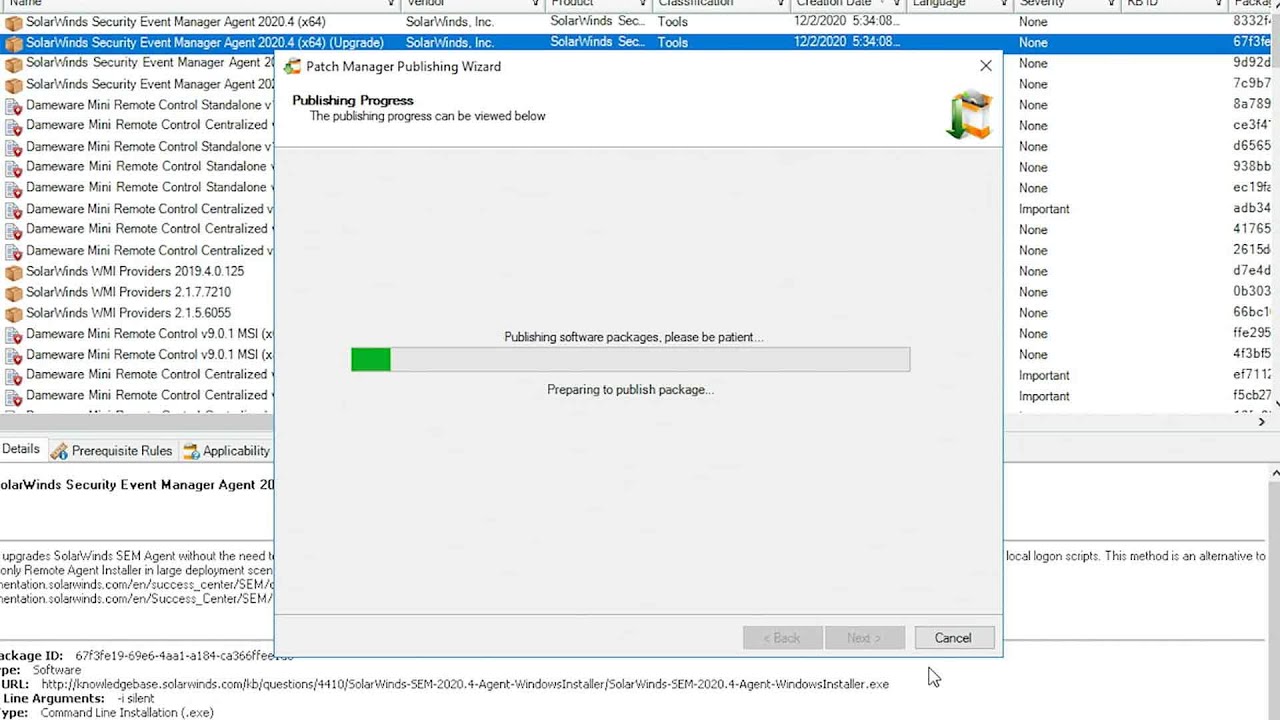The height and width of the screenshot is (720, 1280).
Task: Click the icon beside SolarWinds WMI Providers 2019.4.0.125
Action: (x=14, y=272)
